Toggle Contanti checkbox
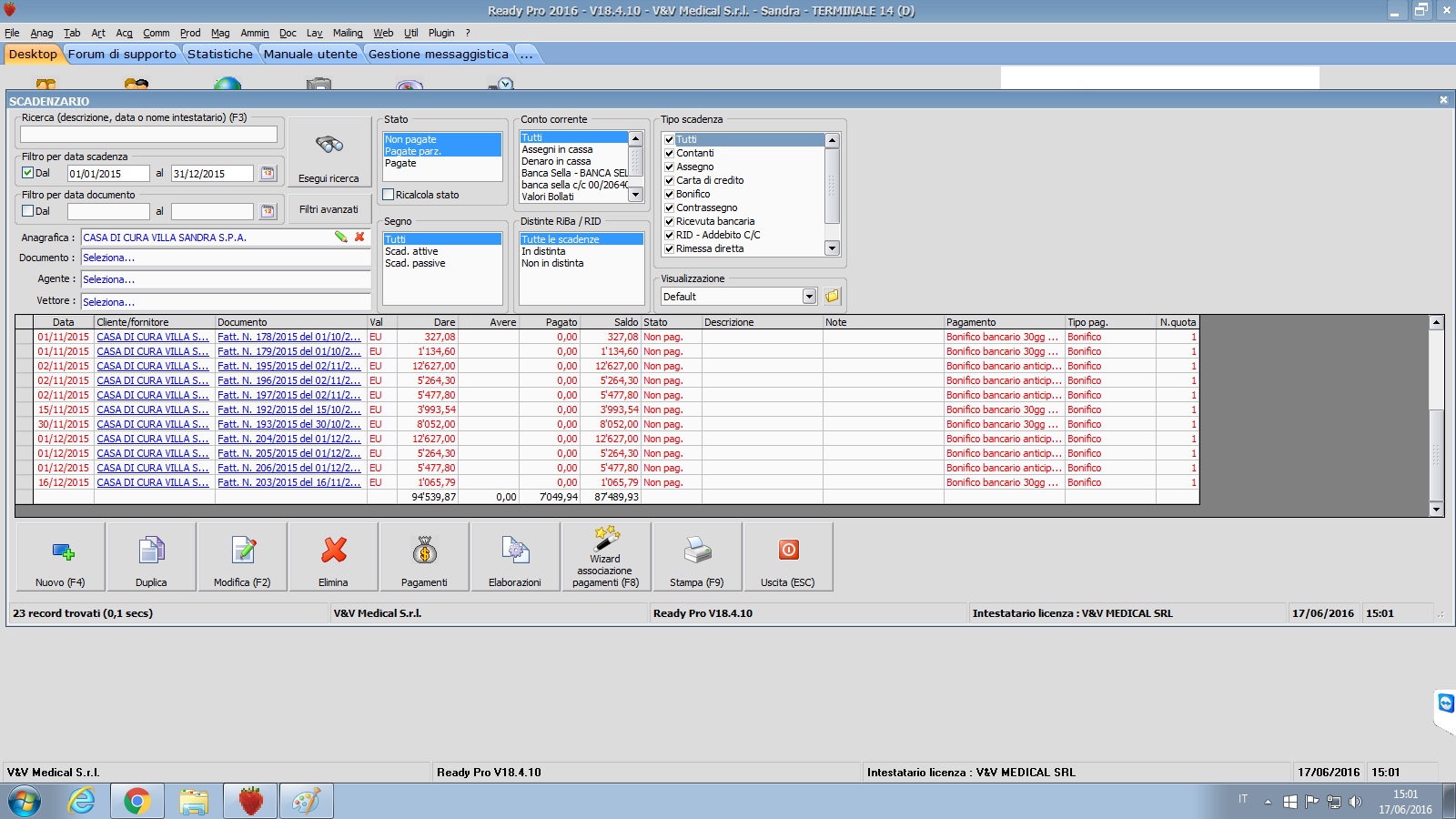 point(669,153)
